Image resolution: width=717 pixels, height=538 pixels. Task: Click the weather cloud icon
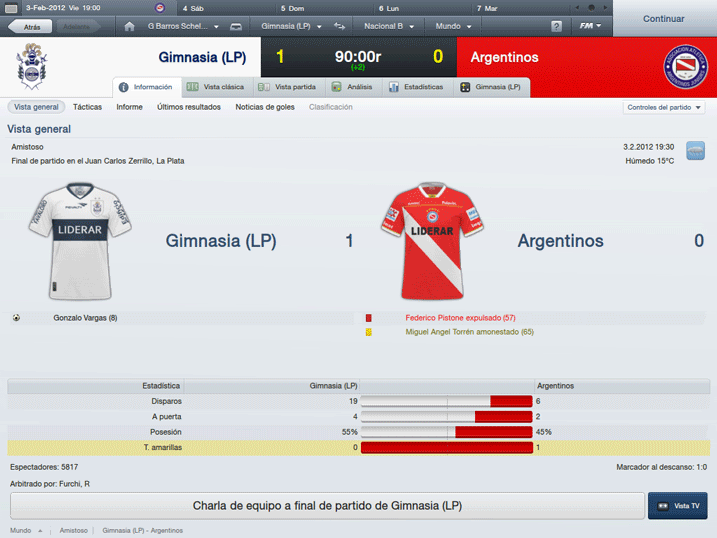pyautogui.click(x=695, y=151)
